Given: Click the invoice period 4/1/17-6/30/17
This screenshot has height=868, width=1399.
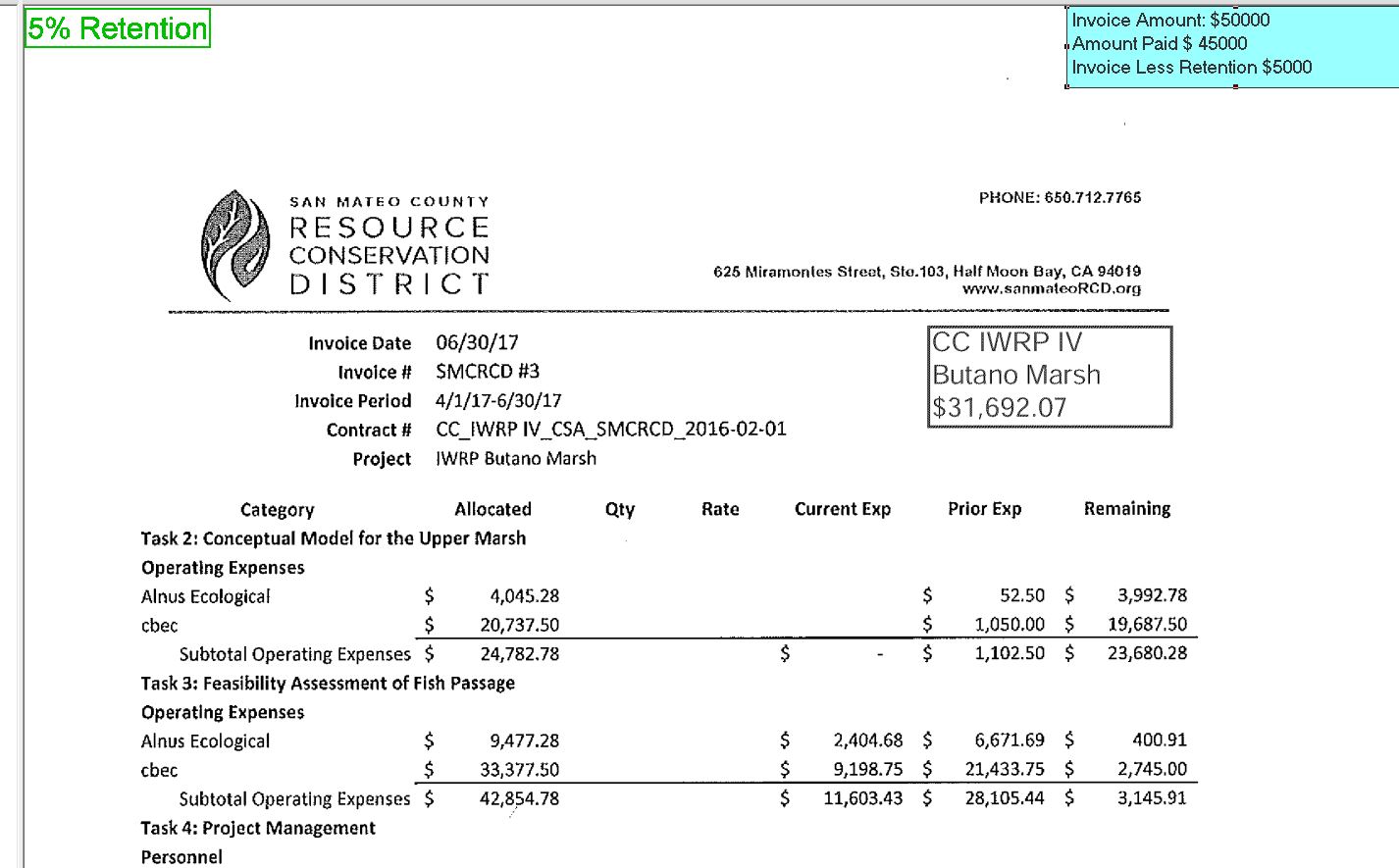Looking at the screenshot, I should [x=498, y=401].
